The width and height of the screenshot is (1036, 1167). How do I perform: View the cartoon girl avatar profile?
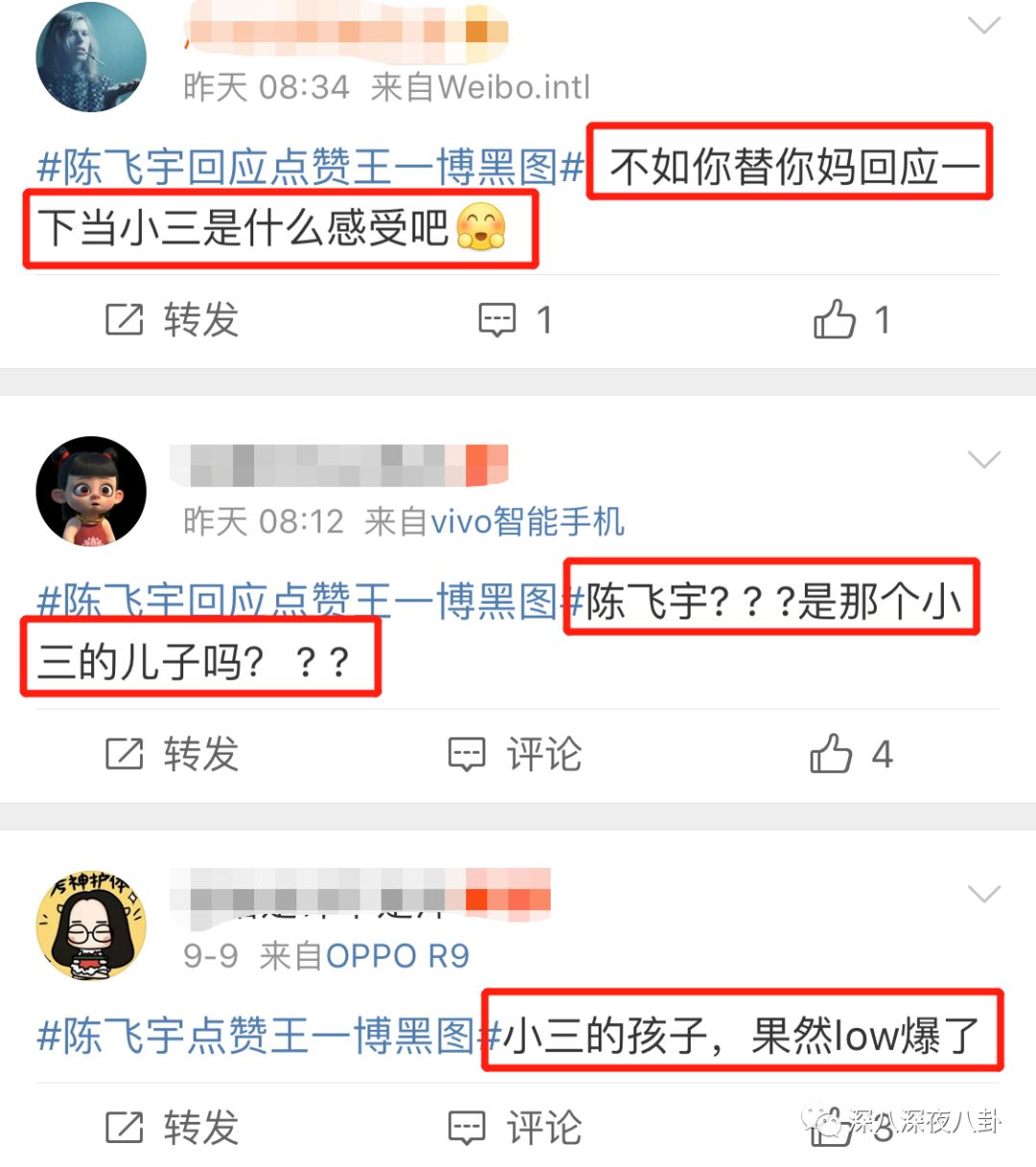coord(91,492)
